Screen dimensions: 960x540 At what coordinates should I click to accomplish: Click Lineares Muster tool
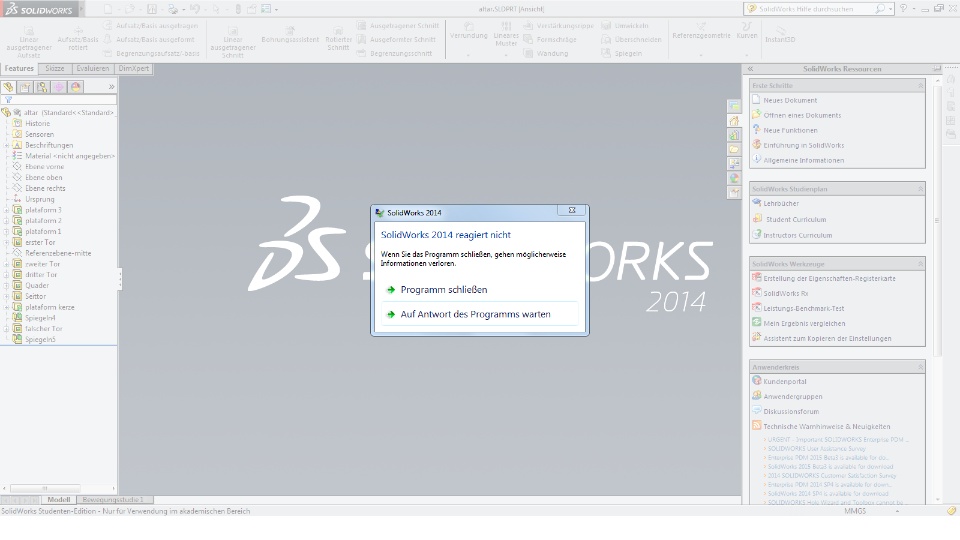506,34
